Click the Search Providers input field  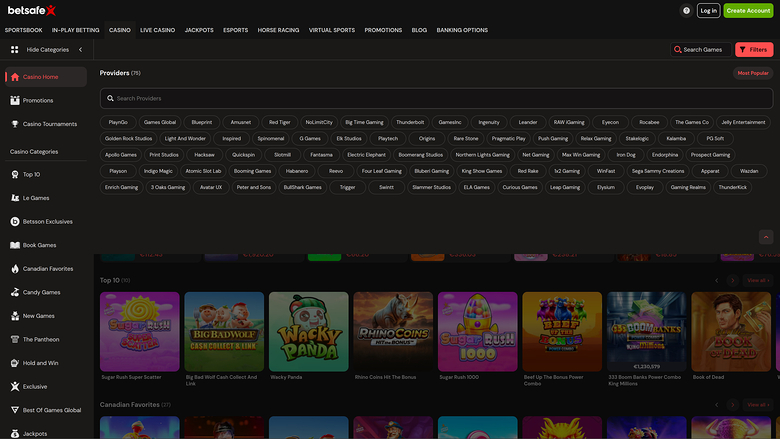436,98
